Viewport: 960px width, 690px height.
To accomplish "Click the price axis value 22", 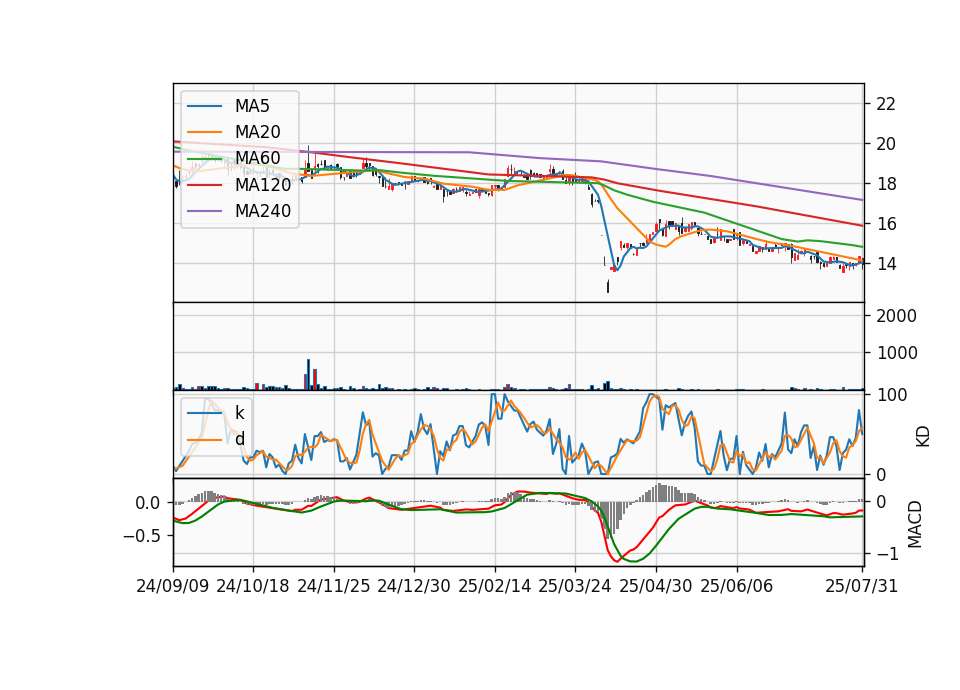I will pos(885,104).
